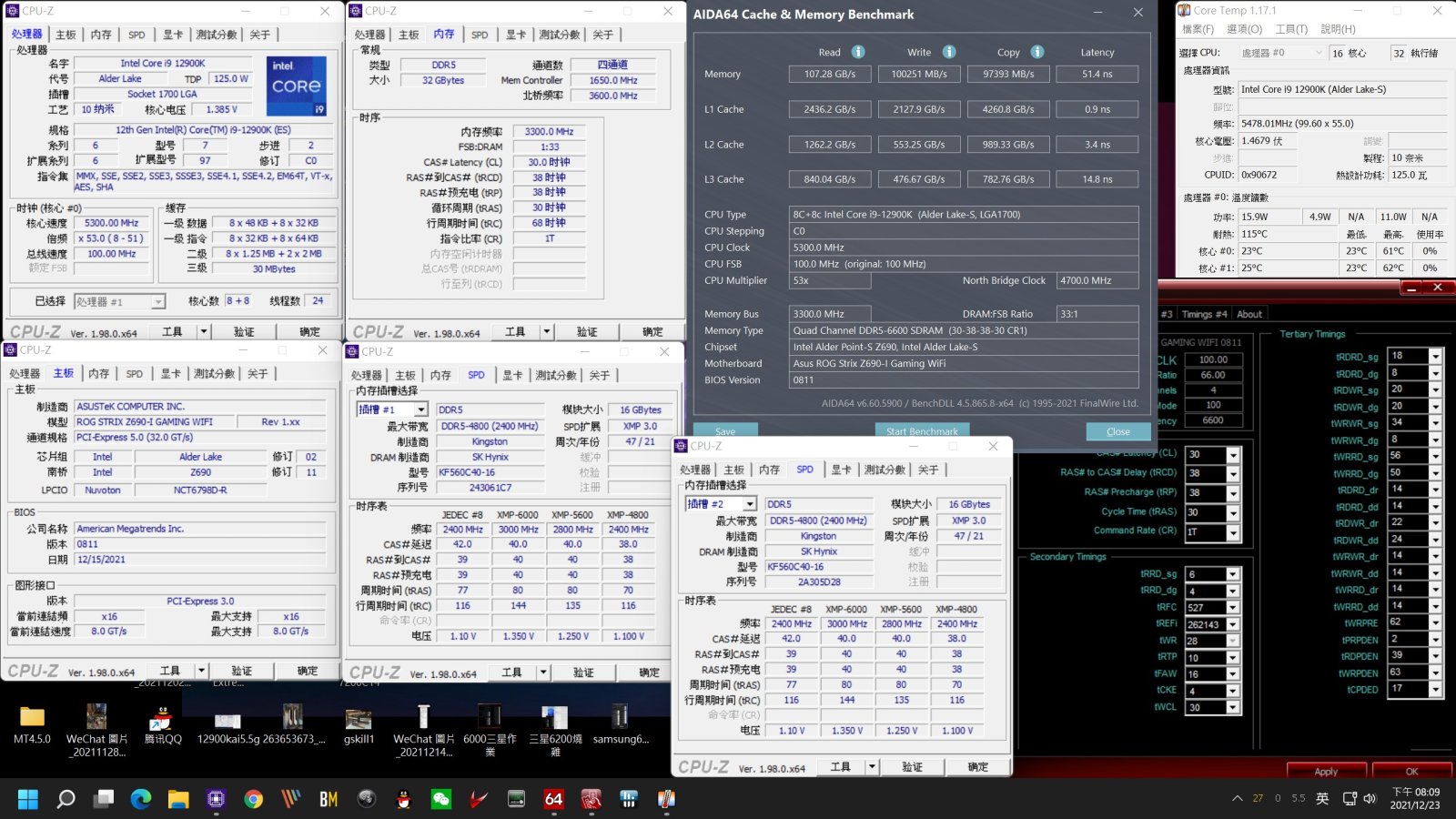This screenshot has height=819, width=1456.
Task: Click the Memory Latency 51.4 ns field
Action: click(x=1097, y=74)
